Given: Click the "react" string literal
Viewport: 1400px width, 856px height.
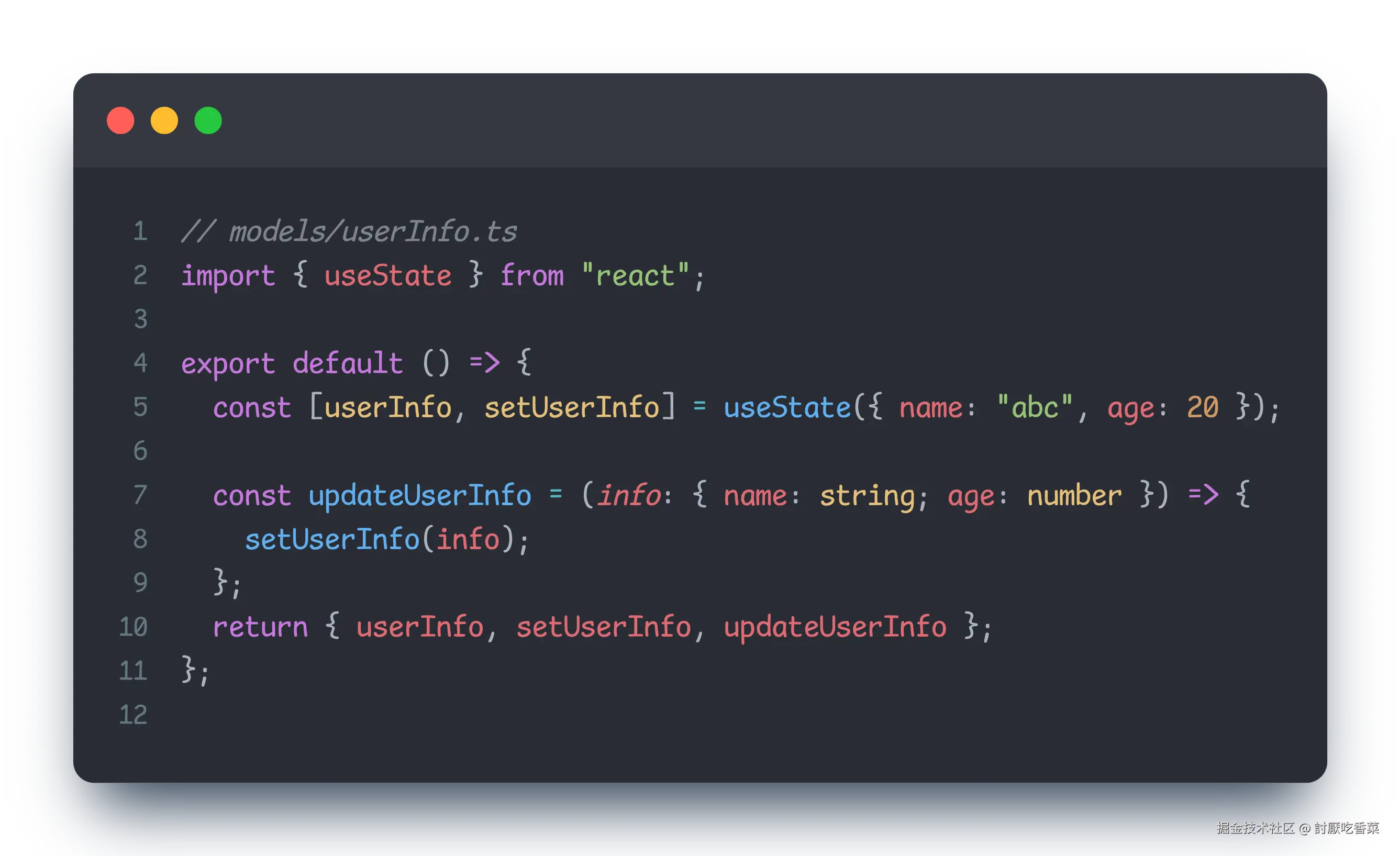Looking at the screenshot, I should (635, 276).
